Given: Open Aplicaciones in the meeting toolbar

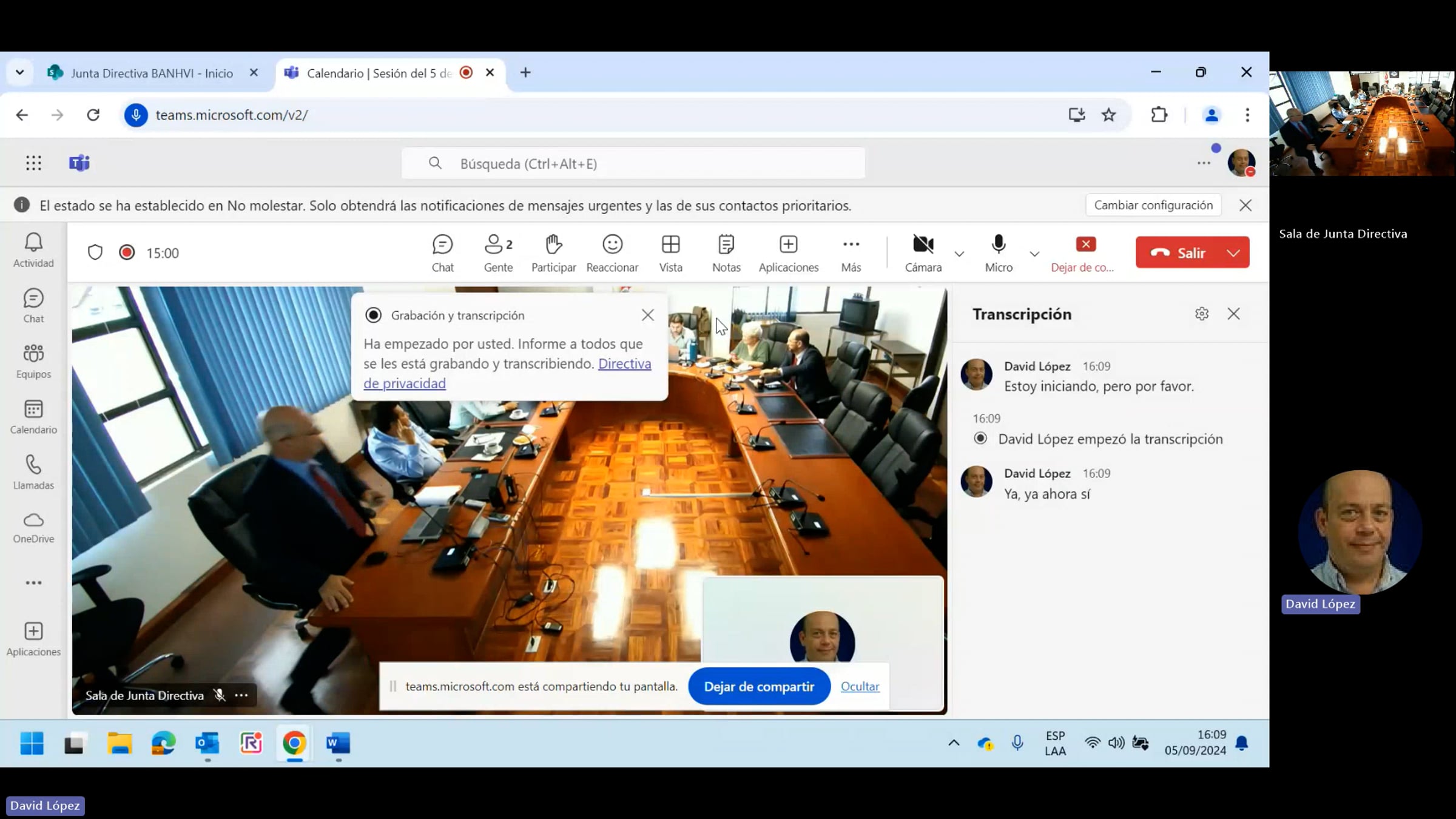Looking at the screenshot, I should [x=788, y=254].
